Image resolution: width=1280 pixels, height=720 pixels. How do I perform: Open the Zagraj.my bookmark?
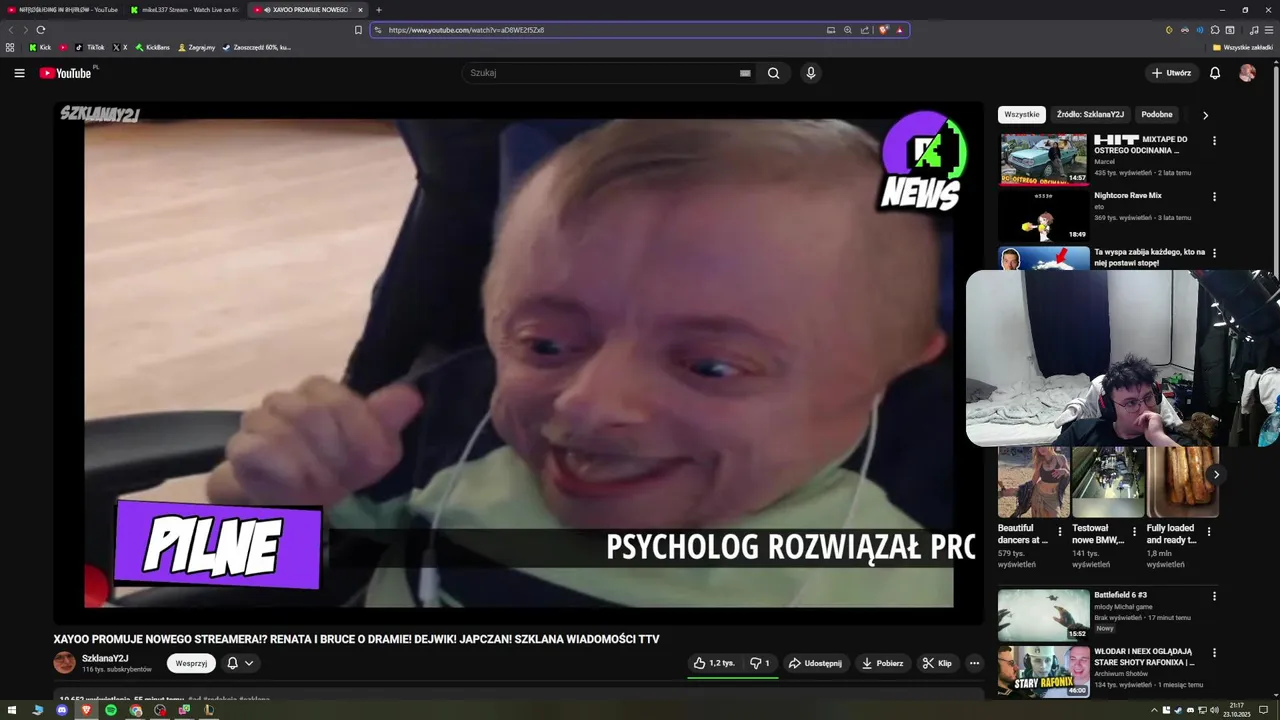(196, 47)
